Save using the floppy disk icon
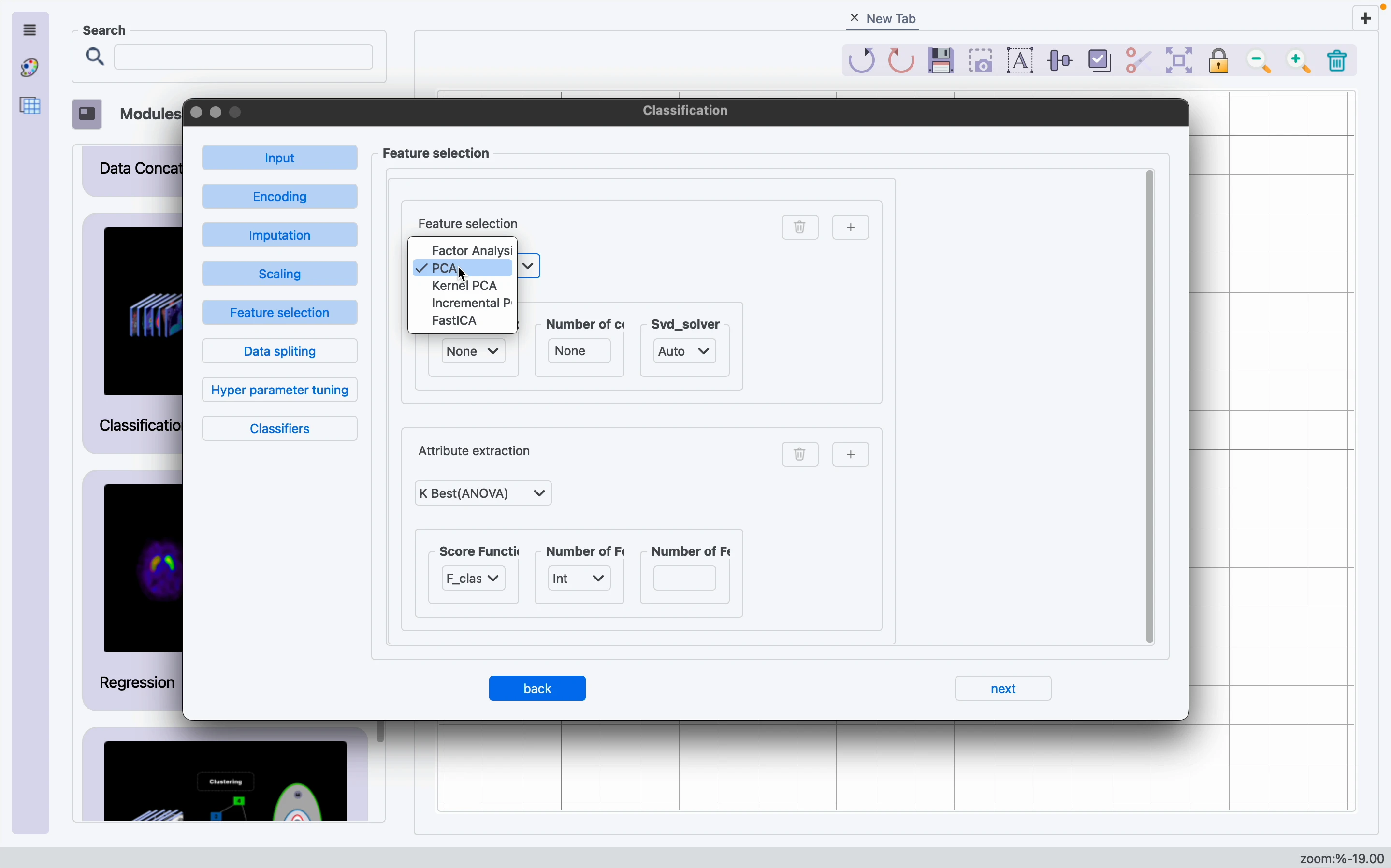The height and width of the screenshot is (868, 1391). coord(942,61)
